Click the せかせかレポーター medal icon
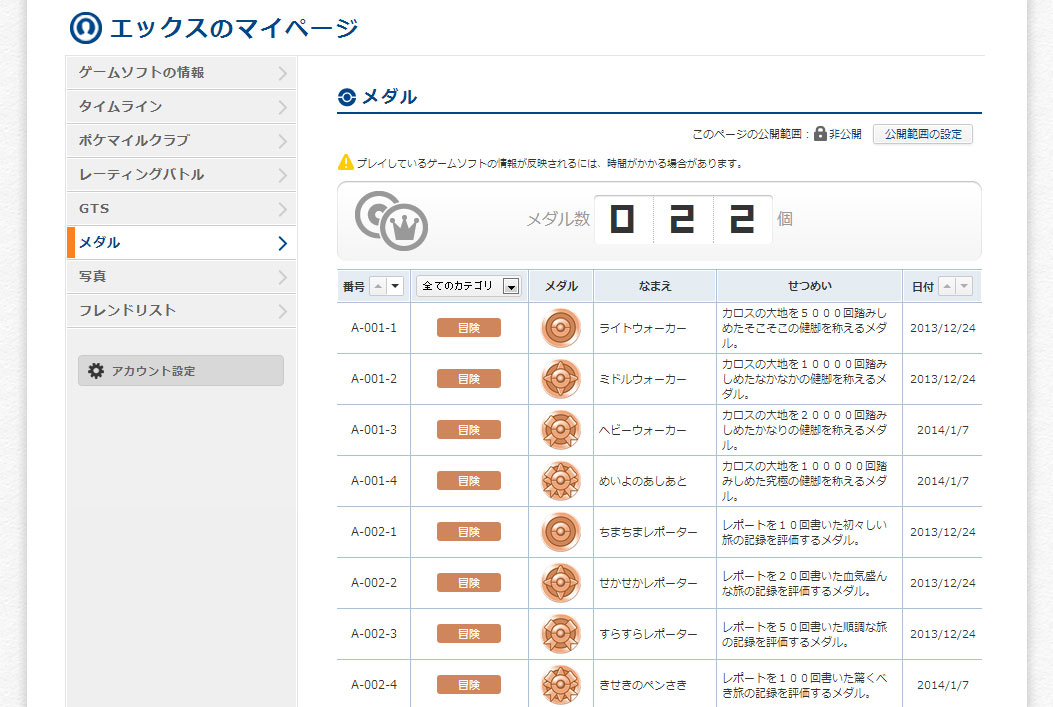The image size is (1053, 707). click(x=561, y=583)
